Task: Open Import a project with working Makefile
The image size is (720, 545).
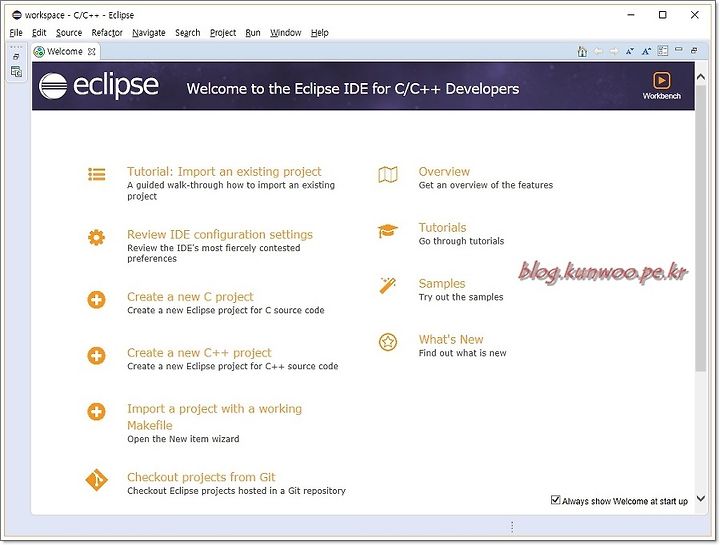Action: pyautogui.click(x=214, y=417)
